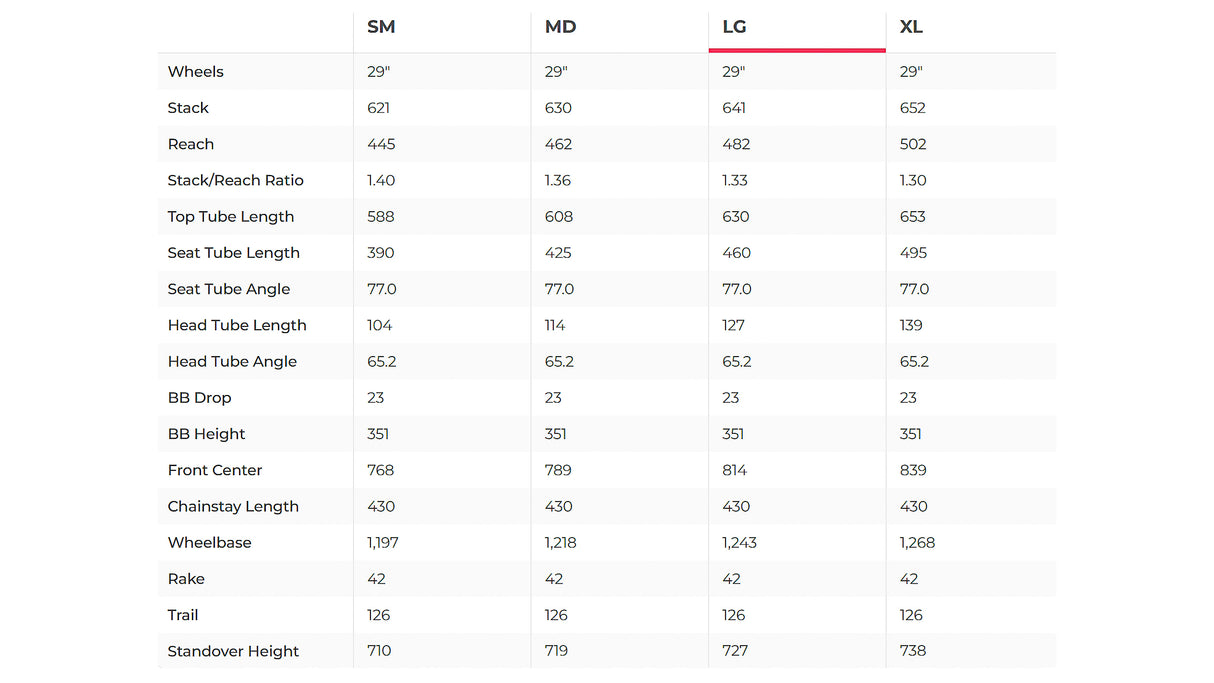
Task: Select the Stack row label
Action: [188, 108]
